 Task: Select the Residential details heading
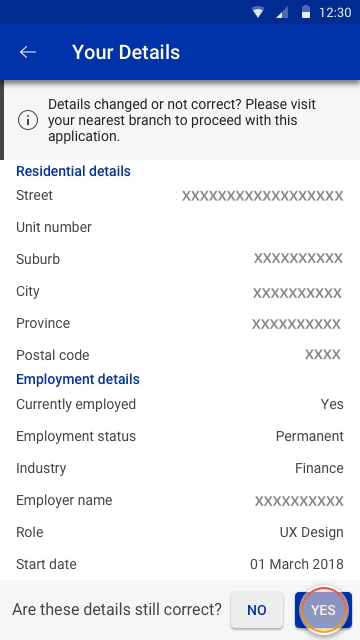[73, 171]
